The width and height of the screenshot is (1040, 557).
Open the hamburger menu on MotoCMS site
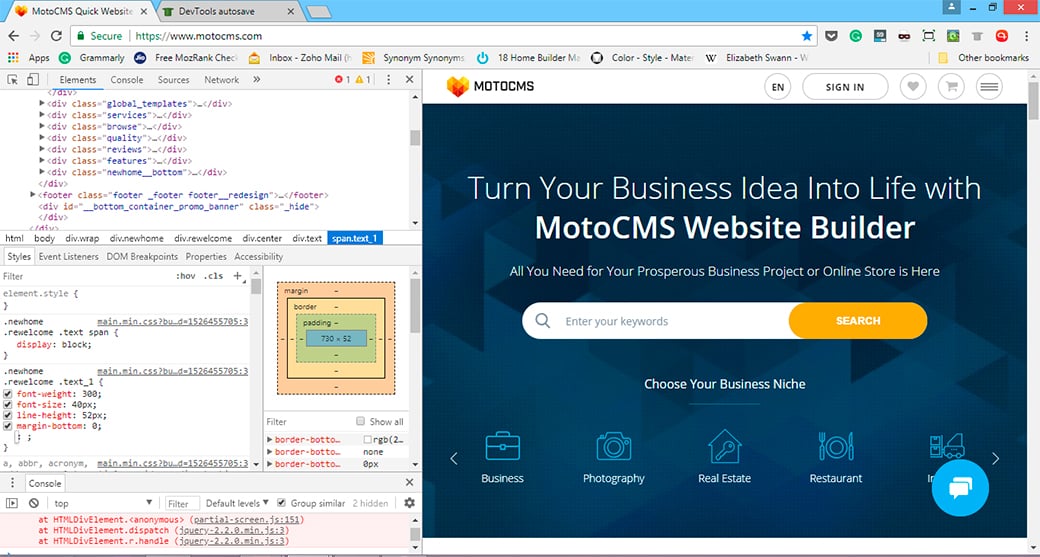tap(989, 87)
